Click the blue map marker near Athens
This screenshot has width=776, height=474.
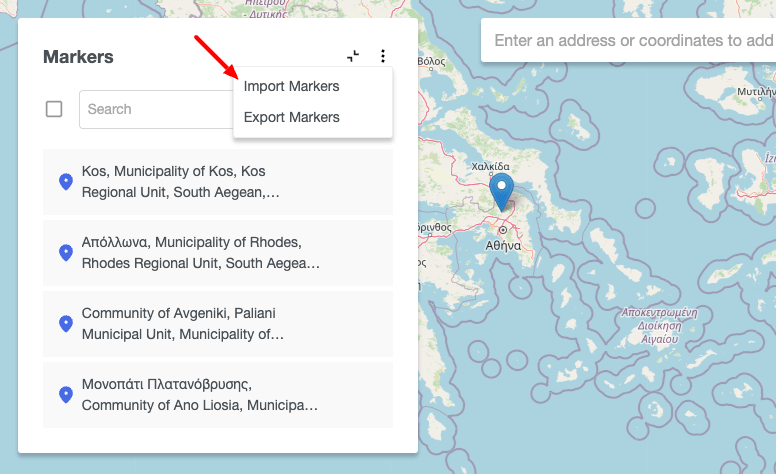(x=501, y=192)
